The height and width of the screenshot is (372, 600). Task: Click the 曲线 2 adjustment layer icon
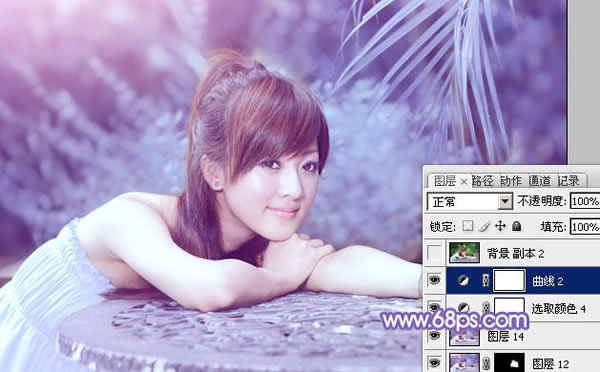click(463, 281)
